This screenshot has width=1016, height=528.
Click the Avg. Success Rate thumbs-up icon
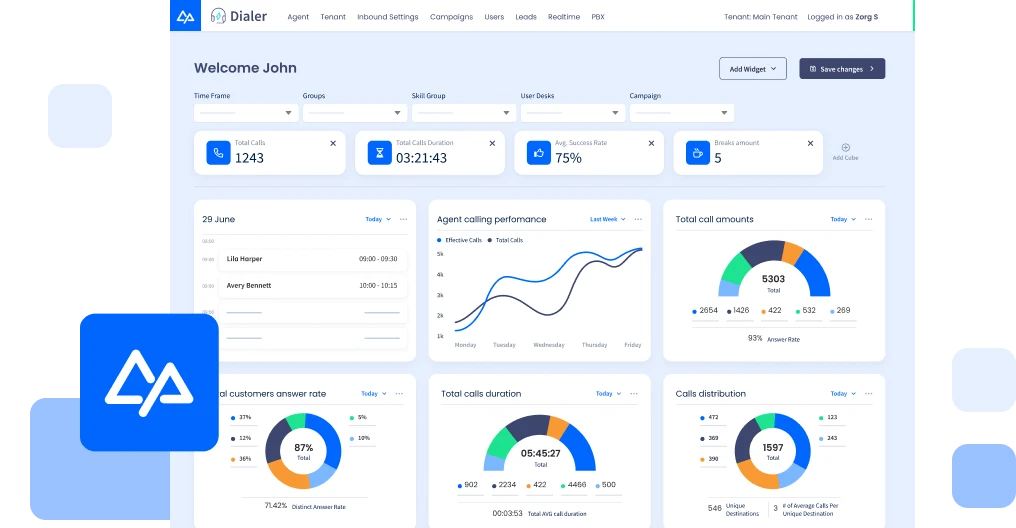538,153
